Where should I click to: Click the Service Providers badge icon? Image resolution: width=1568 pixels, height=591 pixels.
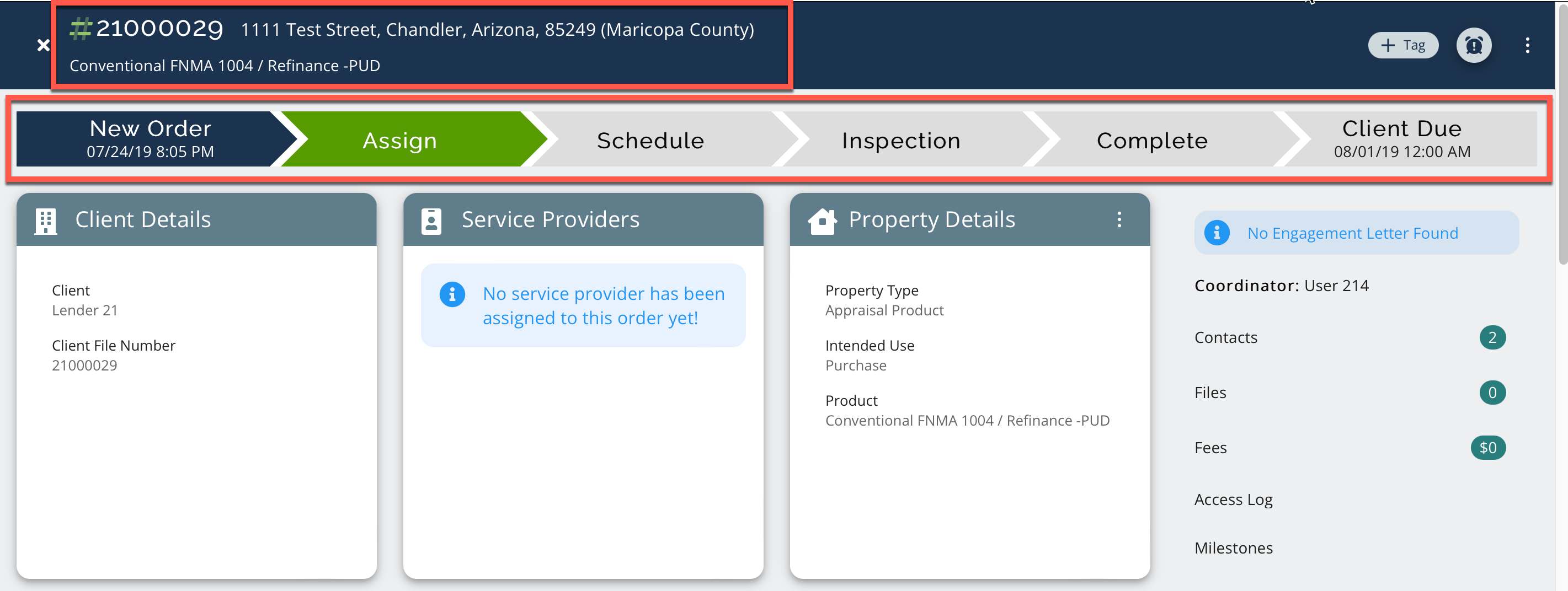[x=431, y=221]
